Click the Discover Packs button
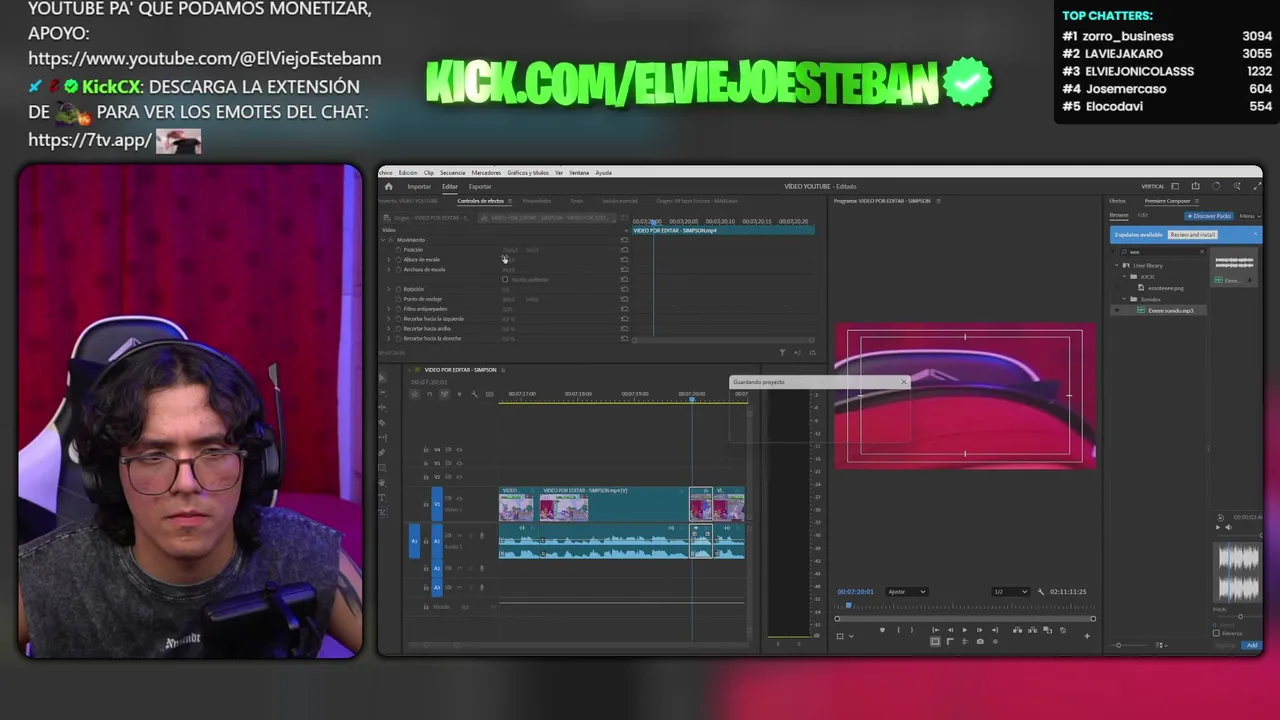The image size is (1280, 720). 1209,216
